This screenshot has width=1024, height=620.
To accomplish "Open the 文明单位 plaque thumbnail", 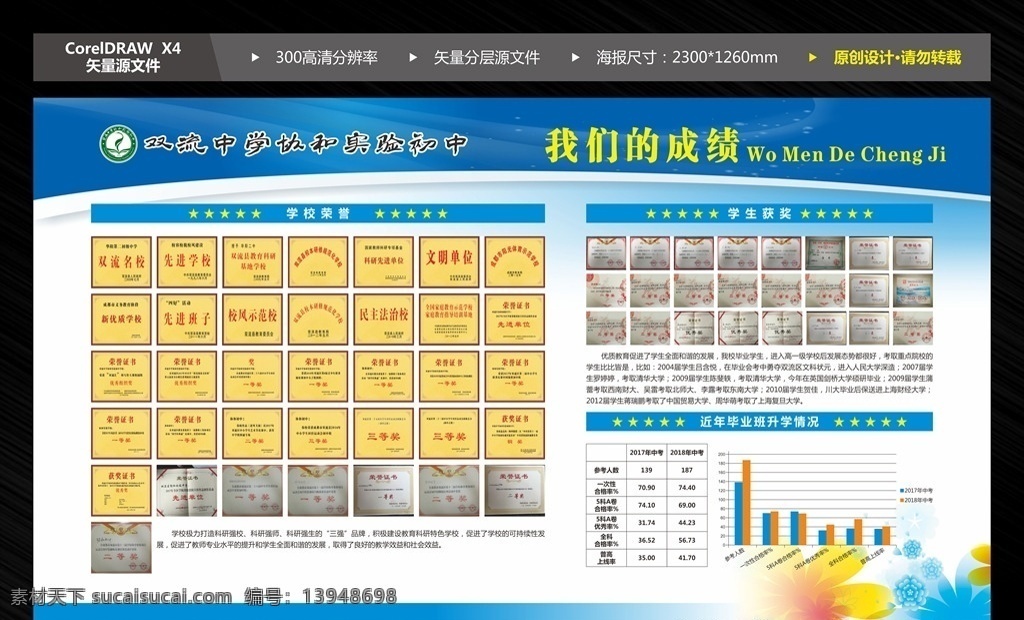I will 449,262.
